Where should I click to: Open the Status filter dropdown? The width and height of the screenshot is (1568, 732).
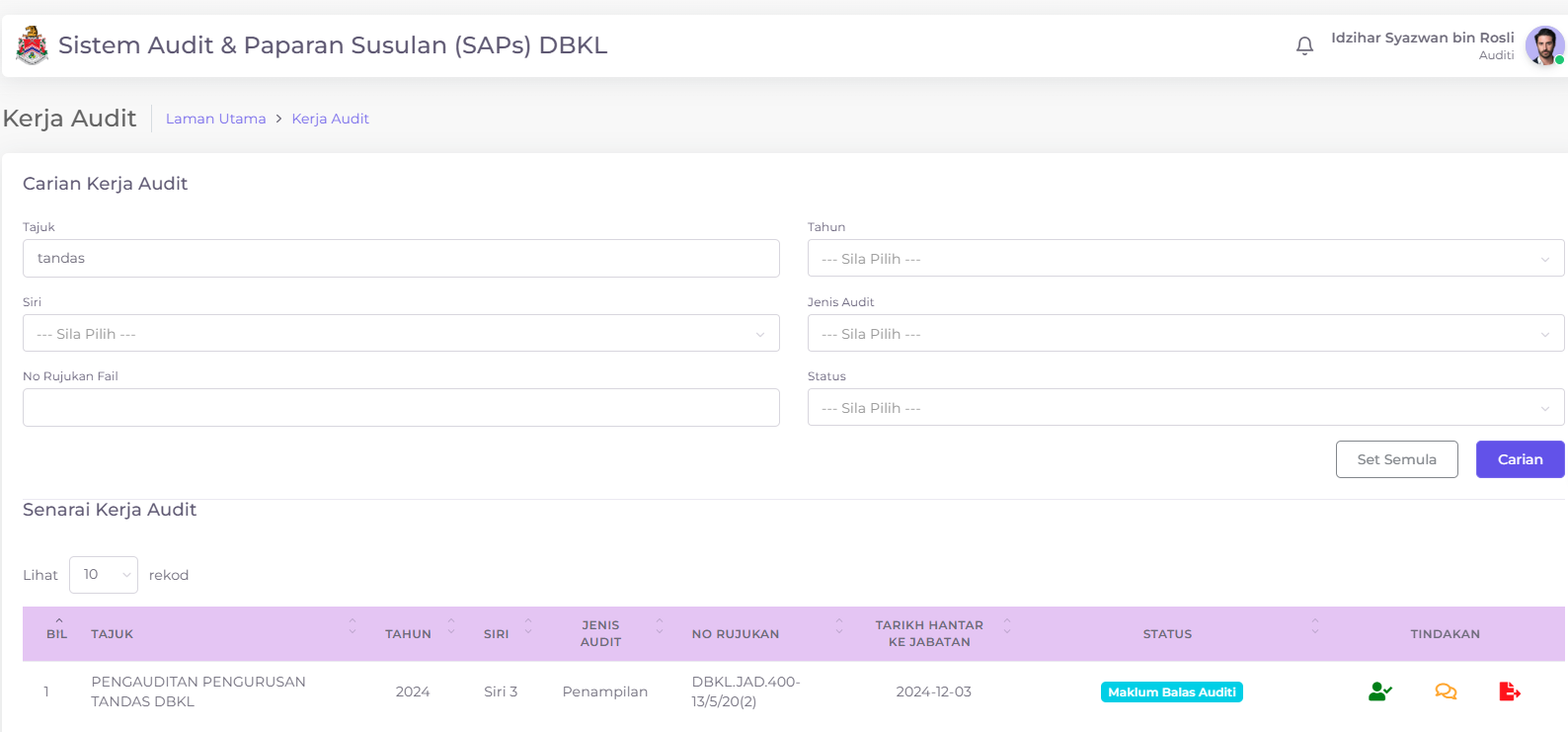pos(1185,408)
